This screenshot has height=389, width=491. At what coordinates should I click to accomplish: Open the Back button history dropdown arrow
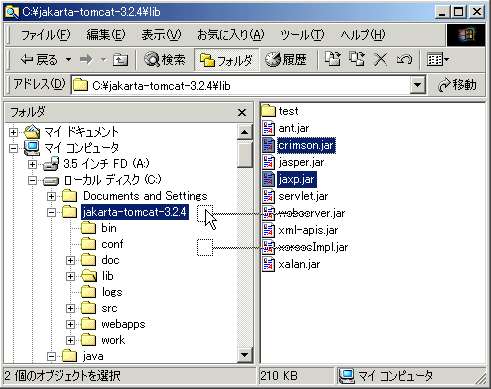(68, 60)
